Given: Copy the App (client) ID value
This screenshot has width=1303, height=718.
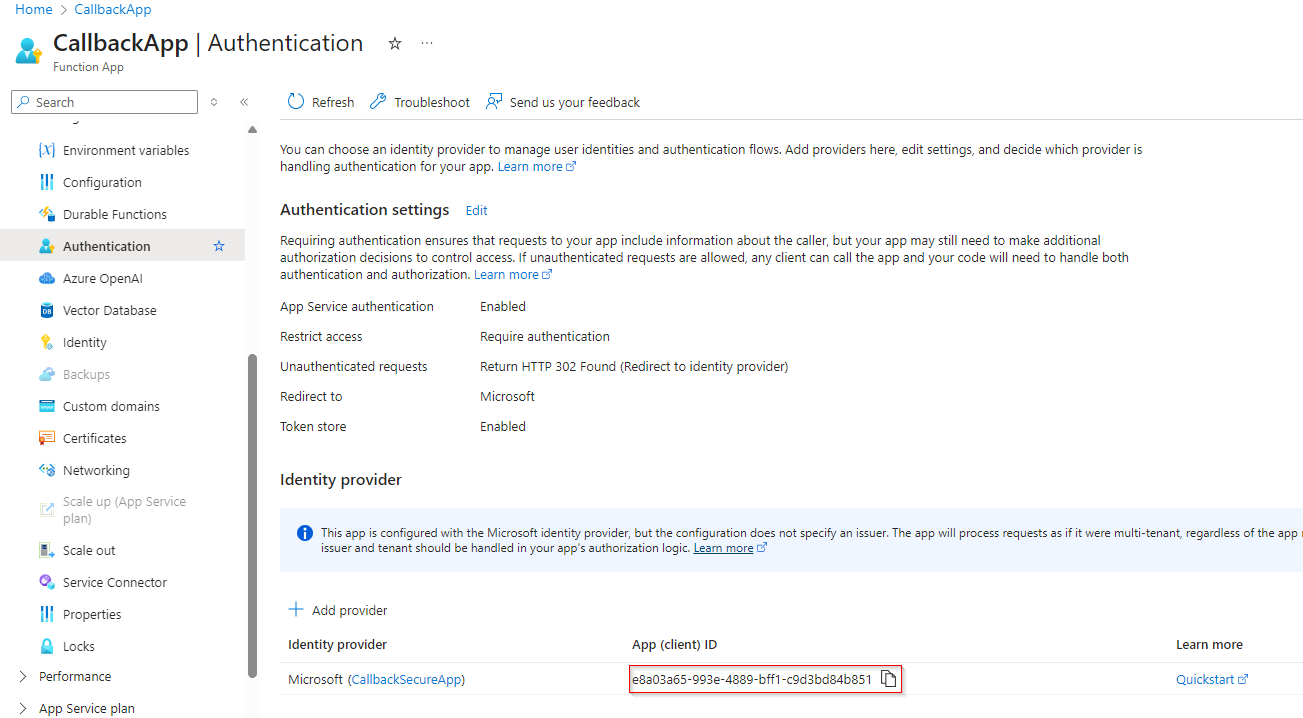Looking at the screenshot, I should pos(888,680).
